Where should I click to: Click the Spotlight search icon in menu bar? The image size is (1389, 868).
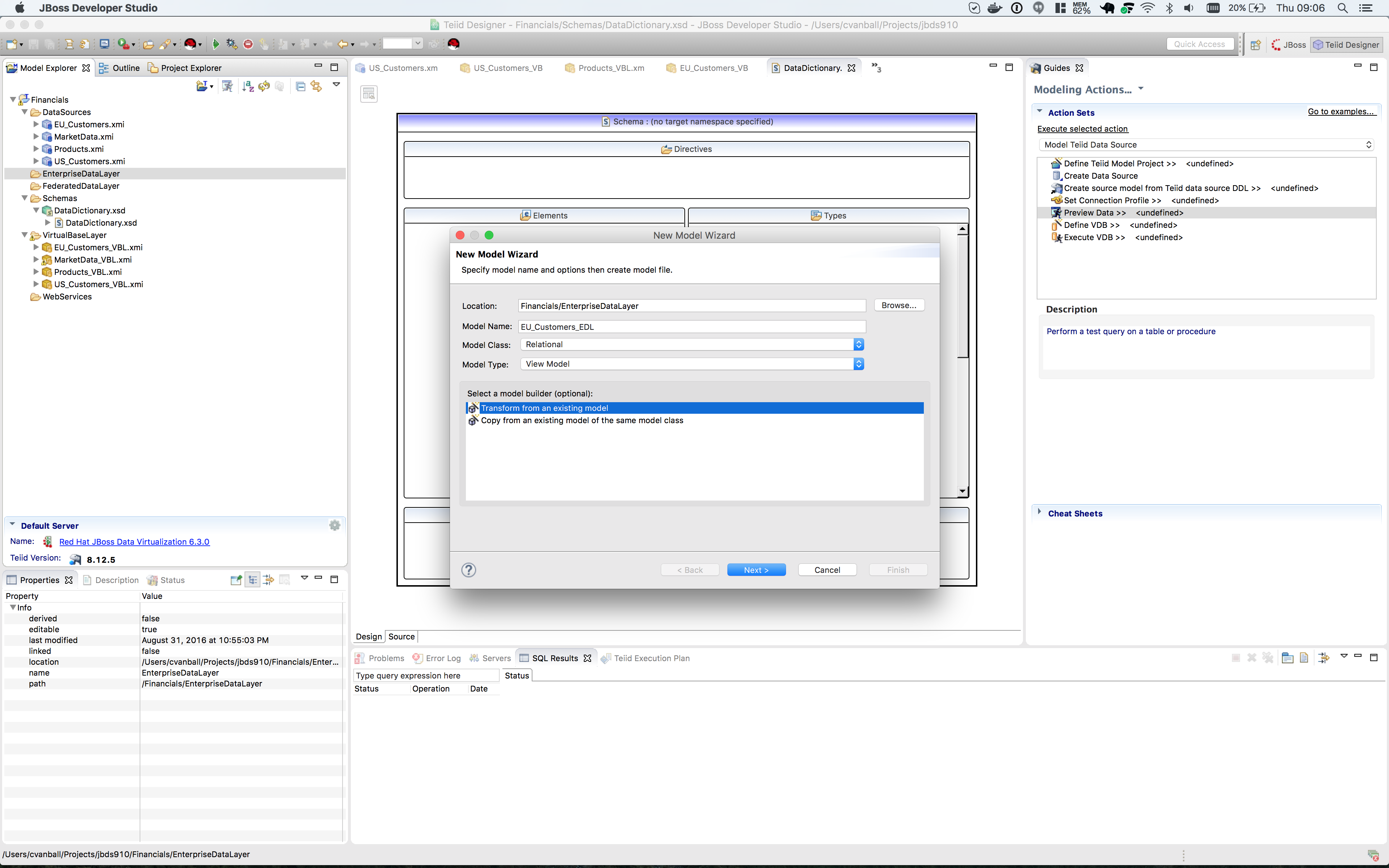[1342, 8]
